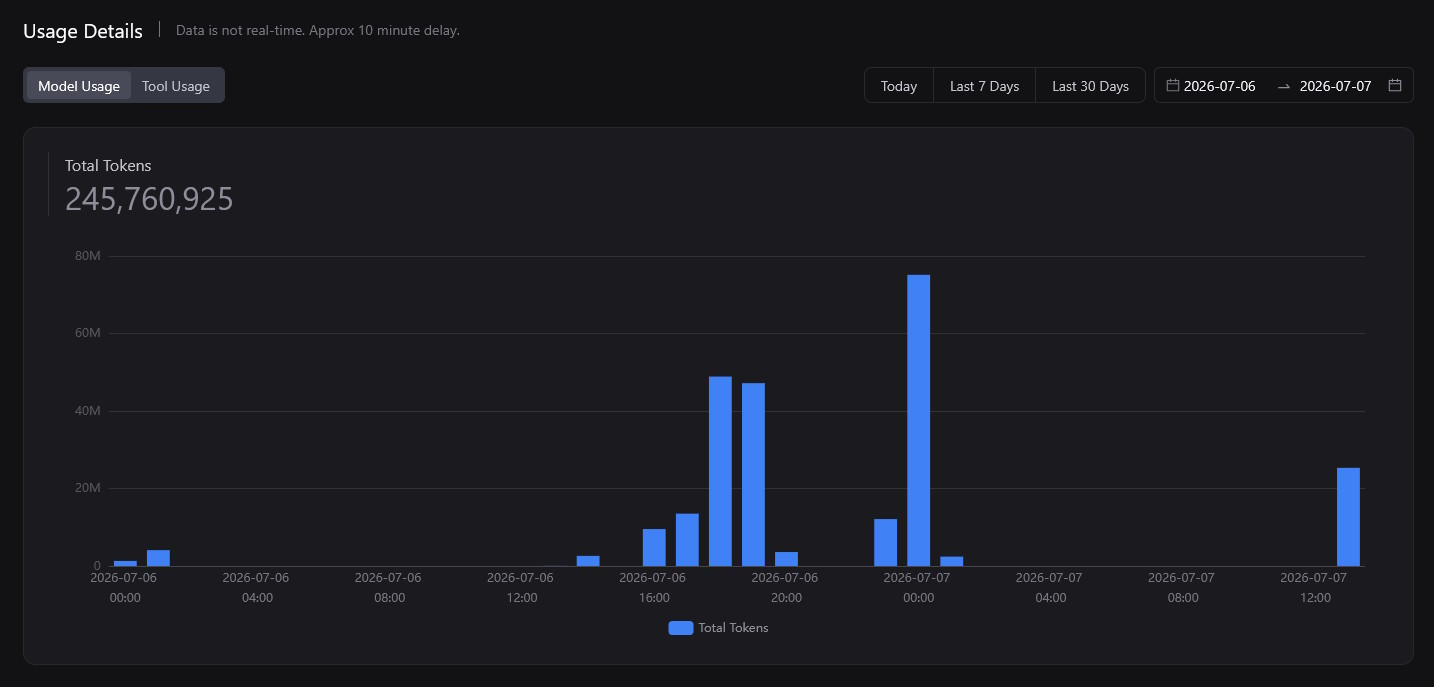Click the 2026-07-06 16:00 x-axis label
The width and height of the screenshot is (1434, 687).
[653, 587]
